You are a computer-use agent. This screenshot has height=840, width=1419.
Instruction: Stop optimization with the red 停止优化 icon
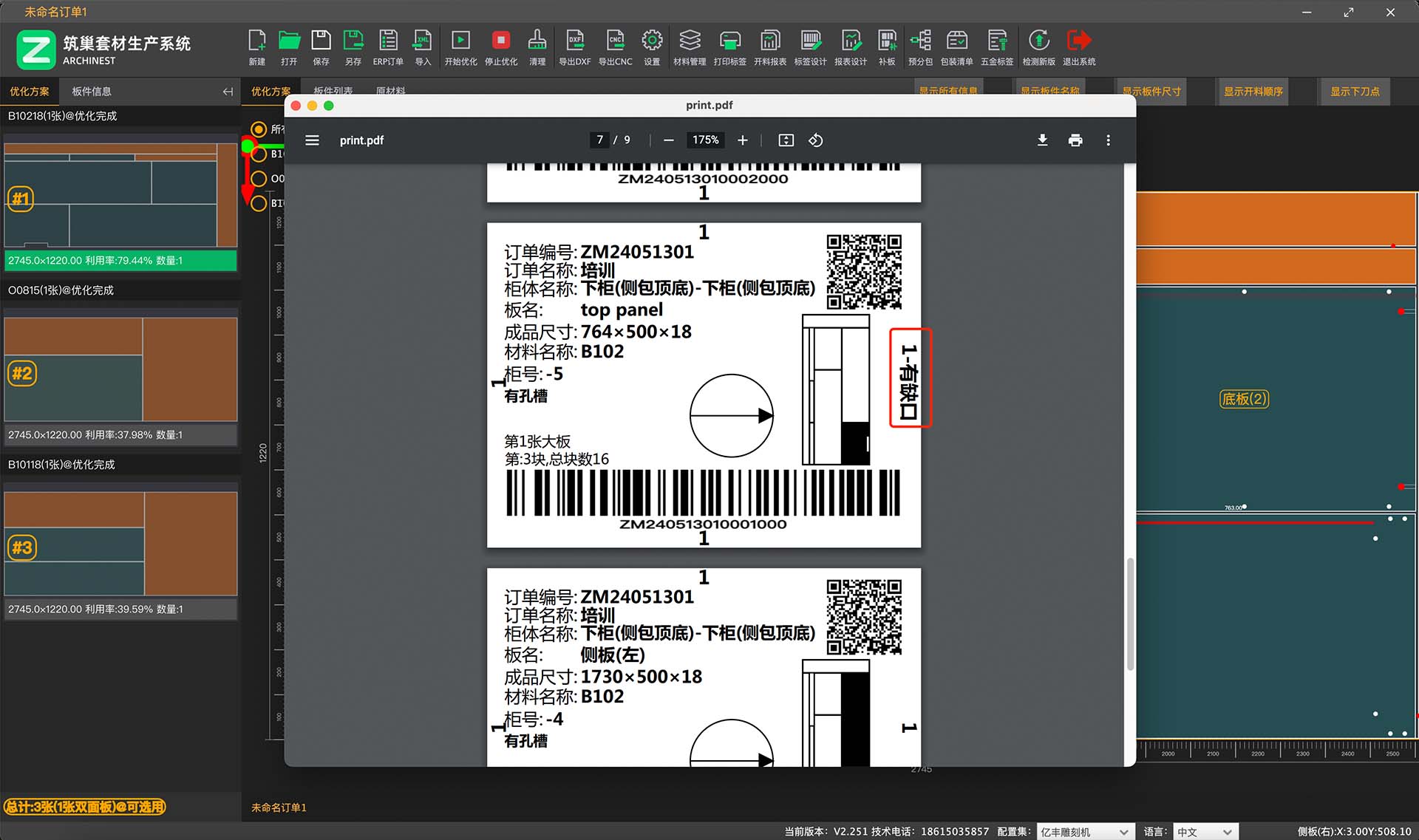coord(501,47)
